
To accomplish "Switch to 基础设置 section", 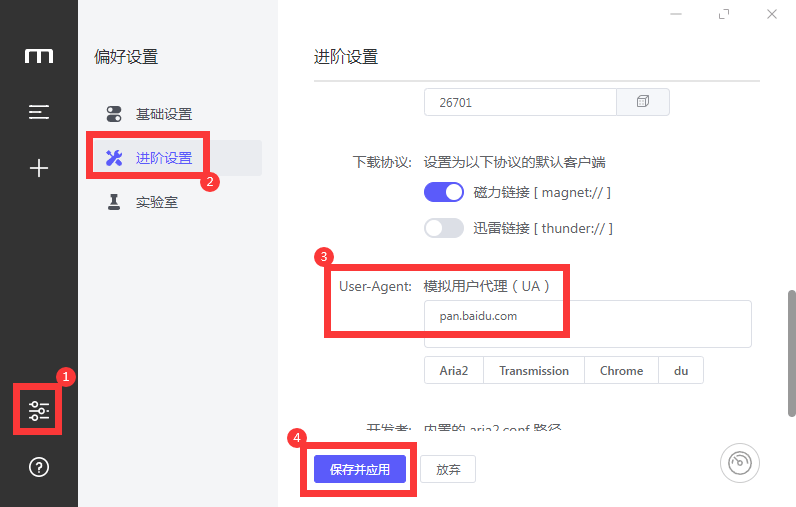I will click(x=163, y=114).
